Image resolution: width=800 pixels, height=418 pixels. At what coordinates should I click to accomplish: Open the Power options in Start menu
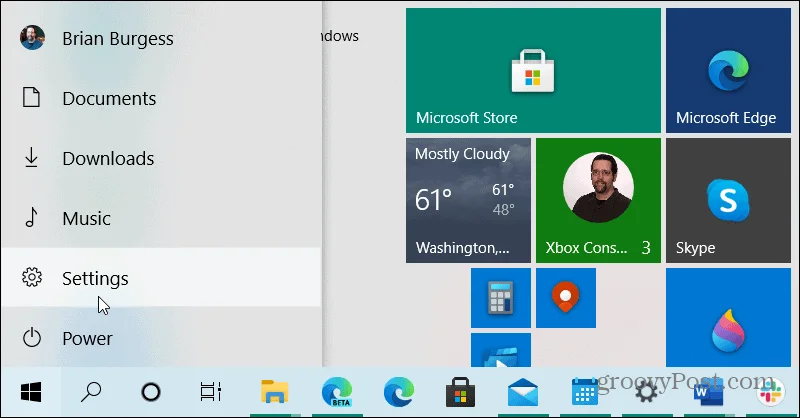[x=161, y=337]
